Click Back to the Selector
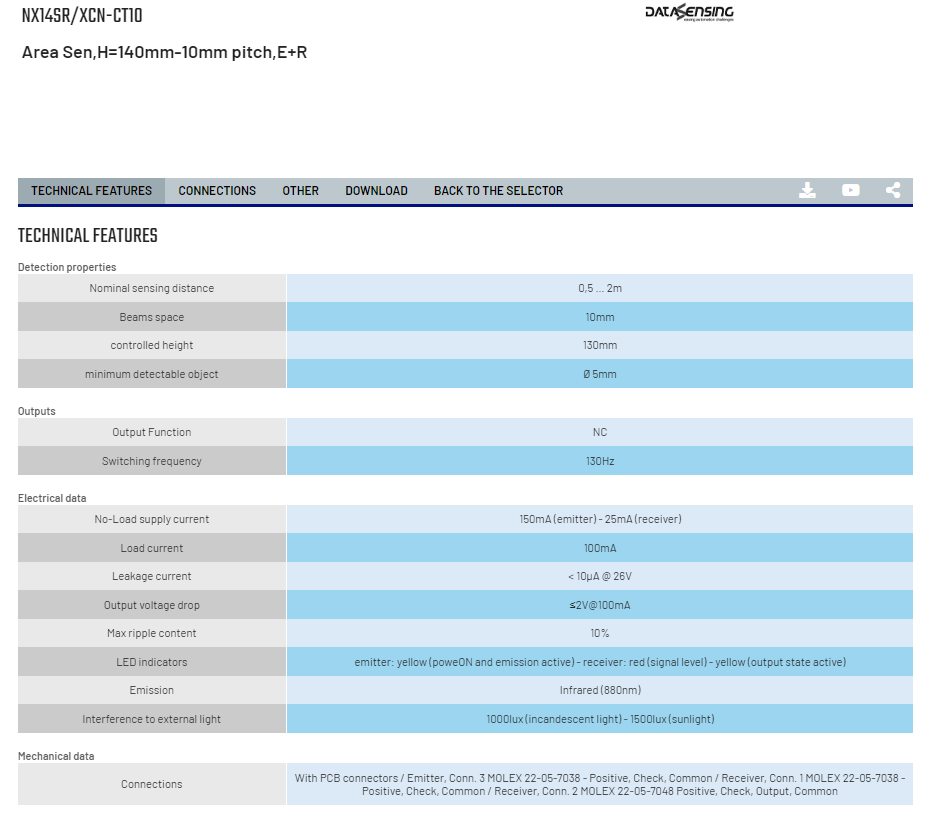Viewport: 950px width, 814px height. point(499,191)
